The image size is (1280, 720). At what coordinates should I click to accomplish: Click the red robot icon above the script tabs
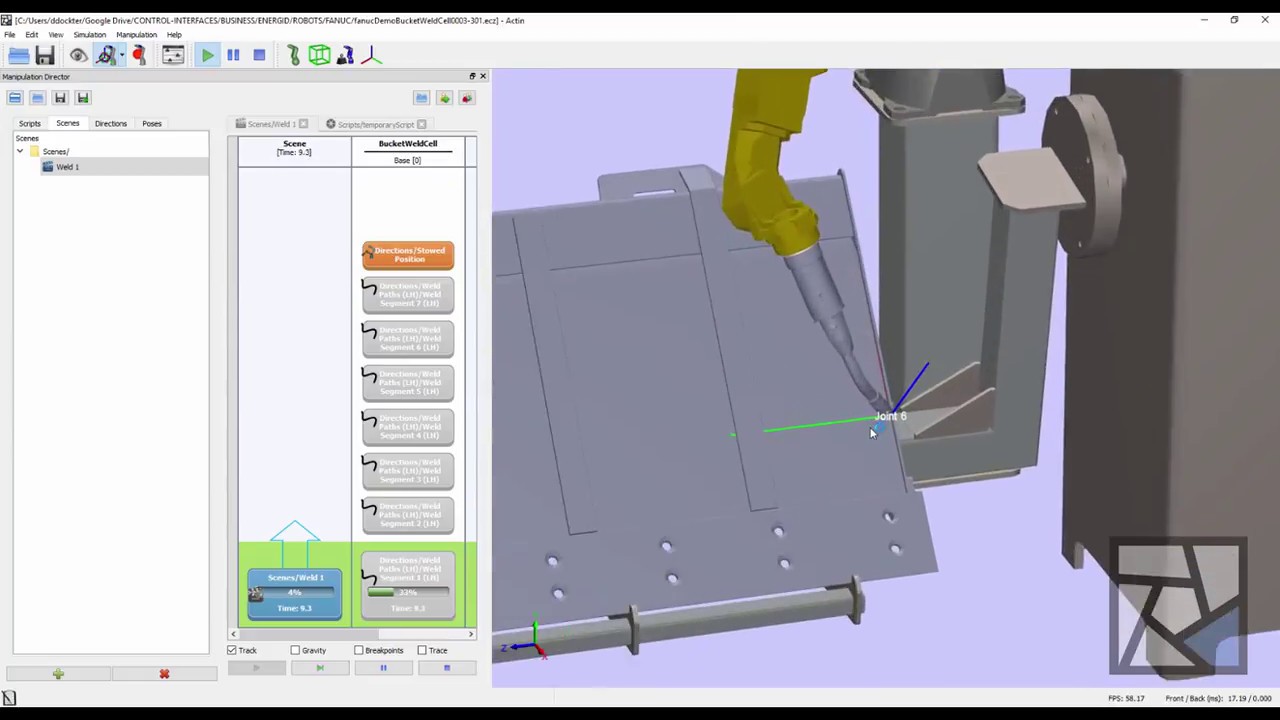pyautogui.click(x=466, y=98)
